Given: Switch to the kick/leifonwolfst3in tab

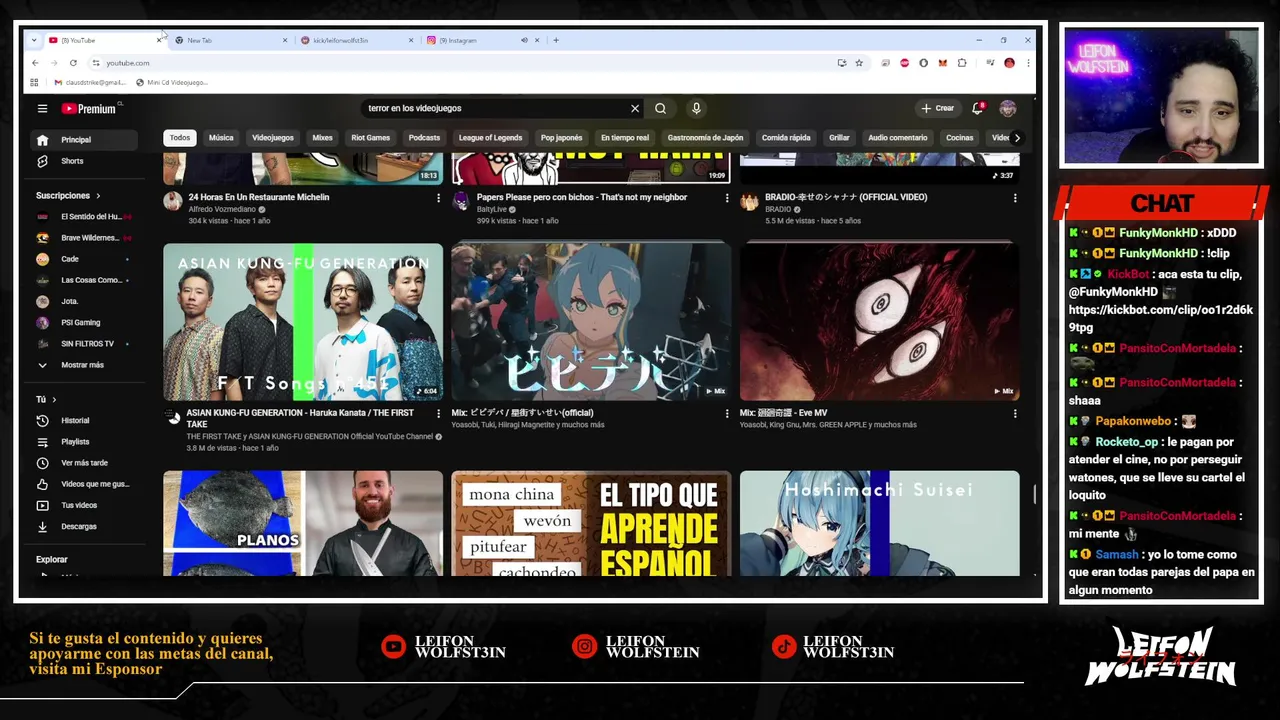Looking at the screenshot, I should 356,40.
